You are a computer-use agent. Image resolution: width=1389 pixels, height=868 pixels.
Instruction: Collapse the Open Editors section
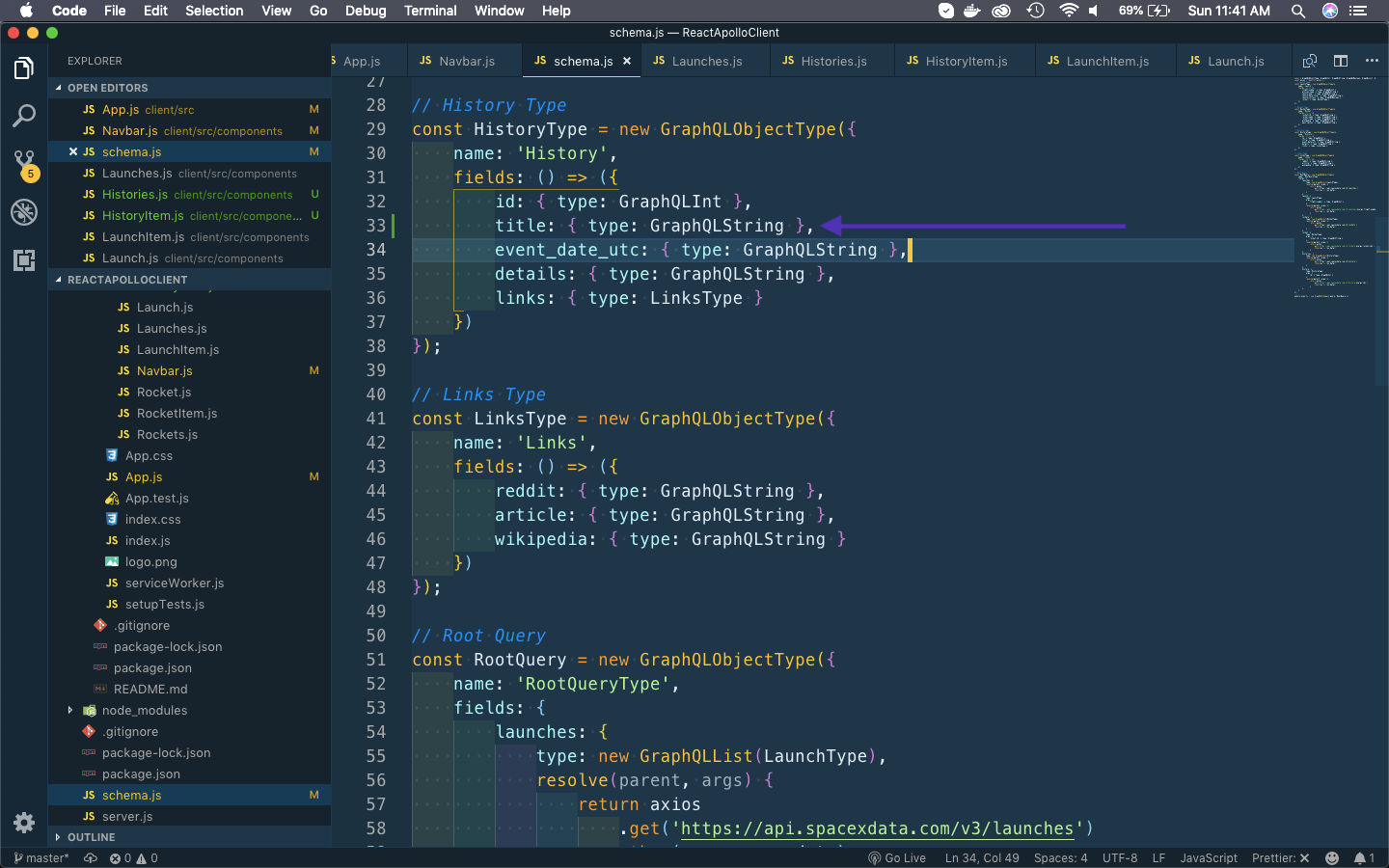189,88
